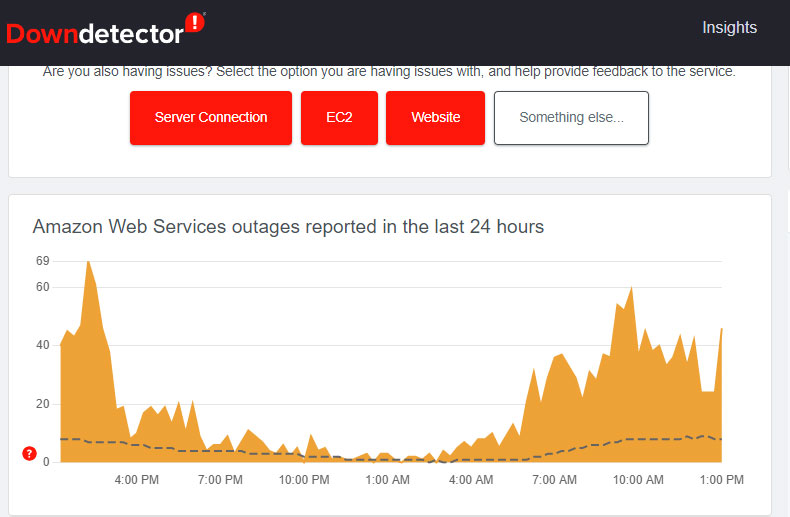
Task: Report a Server Connection issue
Action: [211, 117]
